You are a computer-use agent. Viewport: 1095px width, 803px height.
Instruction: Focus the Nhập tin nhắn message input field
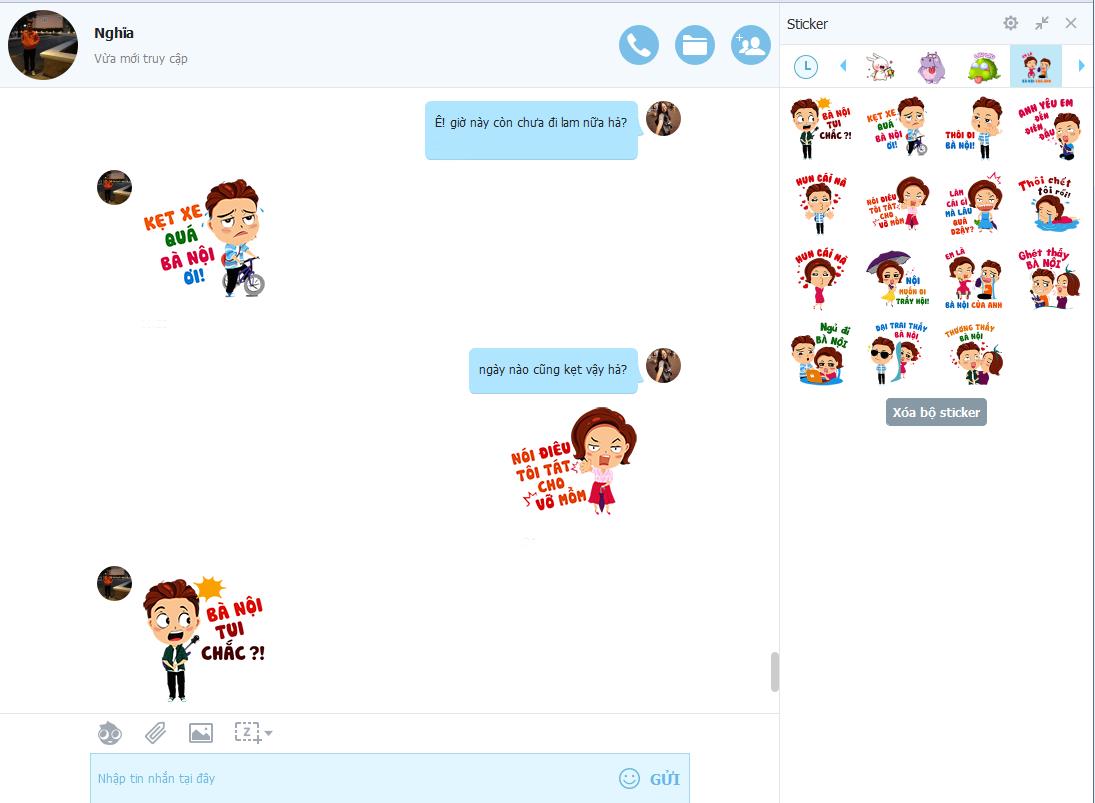[350, 778]
